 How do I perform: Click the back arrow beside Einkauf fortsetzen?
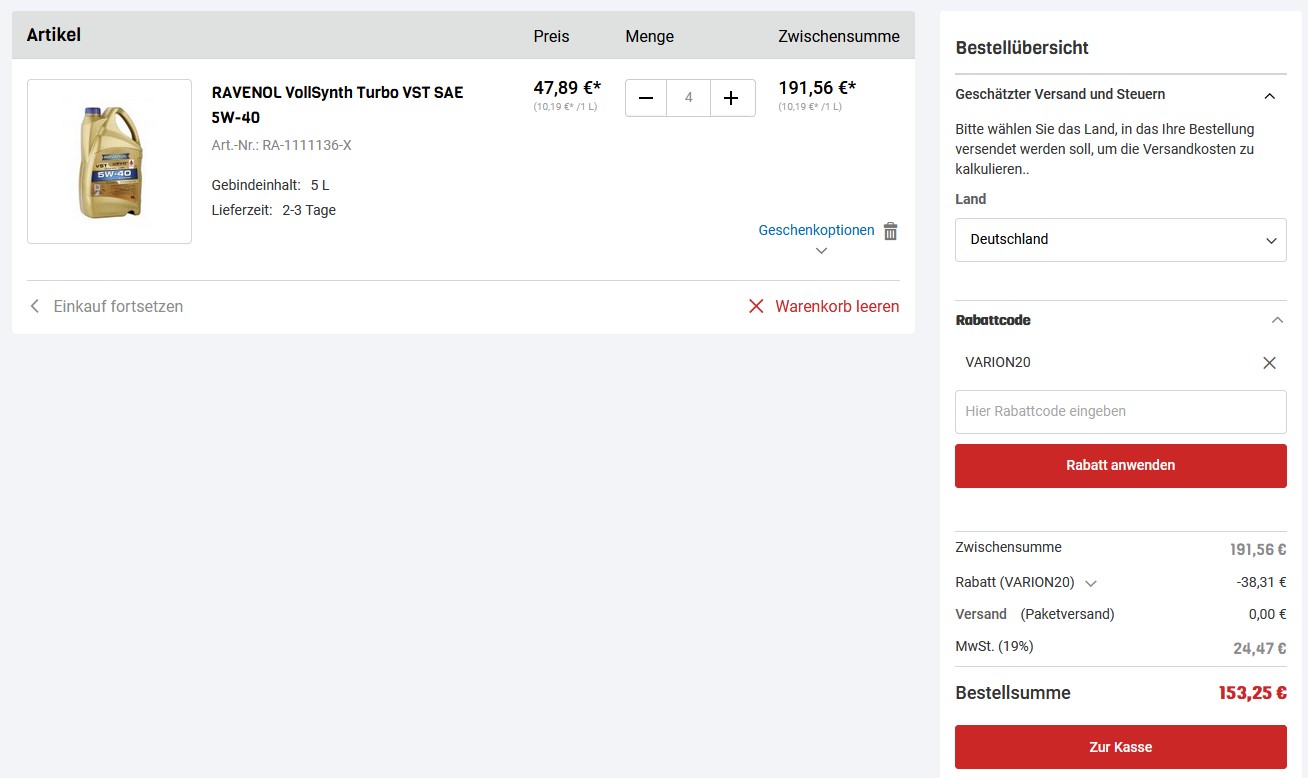pyautogui.click(x=35, y=306)
